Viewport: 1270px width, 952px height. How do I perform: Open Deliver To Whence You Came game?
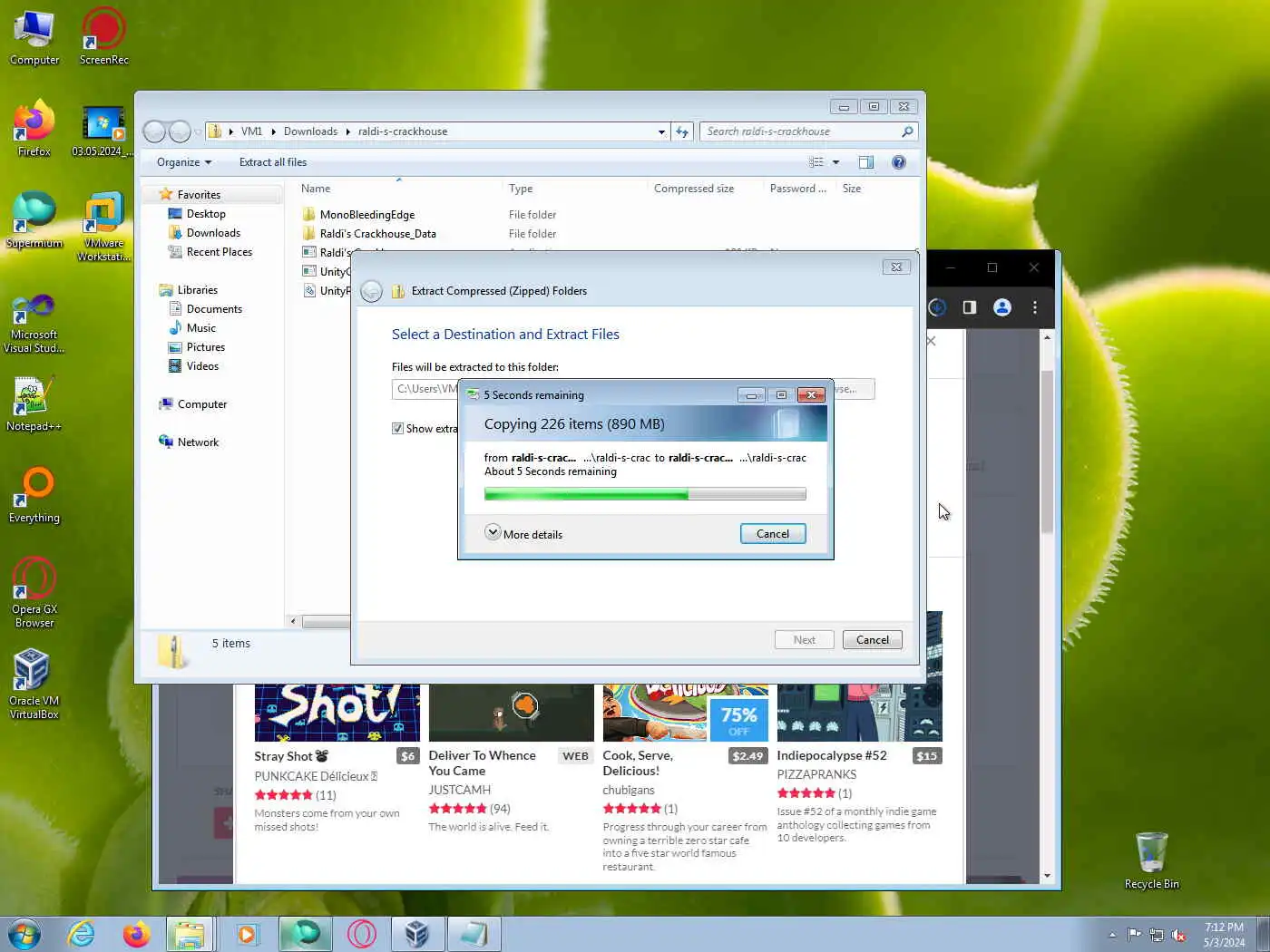tap(483, 763)
